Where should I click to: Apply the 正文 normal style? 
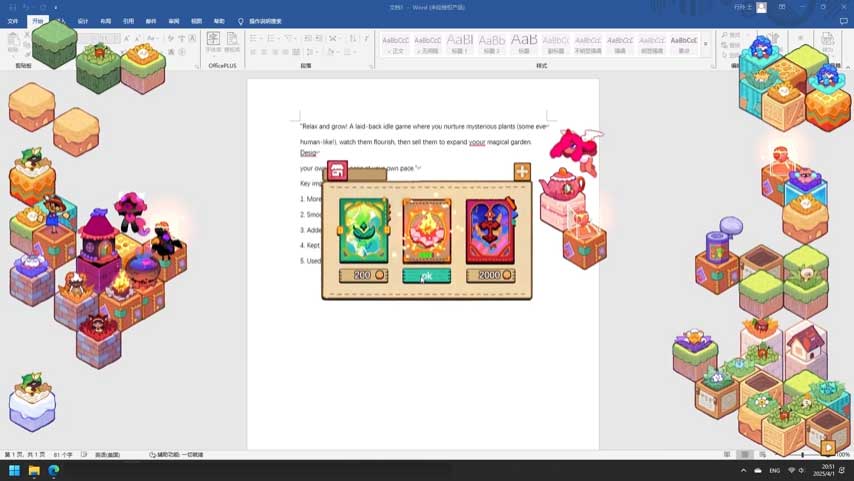pos(395,44)
